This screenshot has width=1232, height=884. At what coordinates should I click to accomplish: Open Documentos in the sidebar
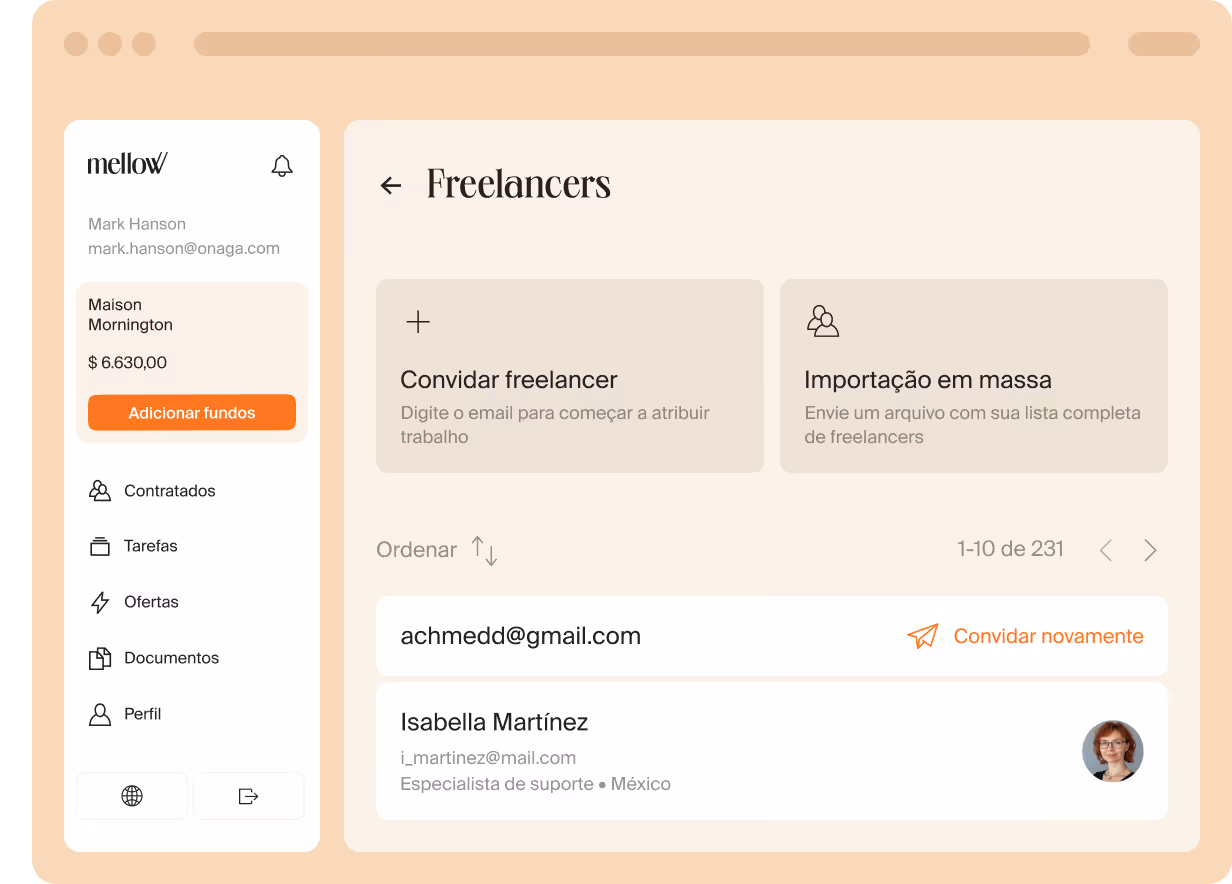[x=154, y=658]
